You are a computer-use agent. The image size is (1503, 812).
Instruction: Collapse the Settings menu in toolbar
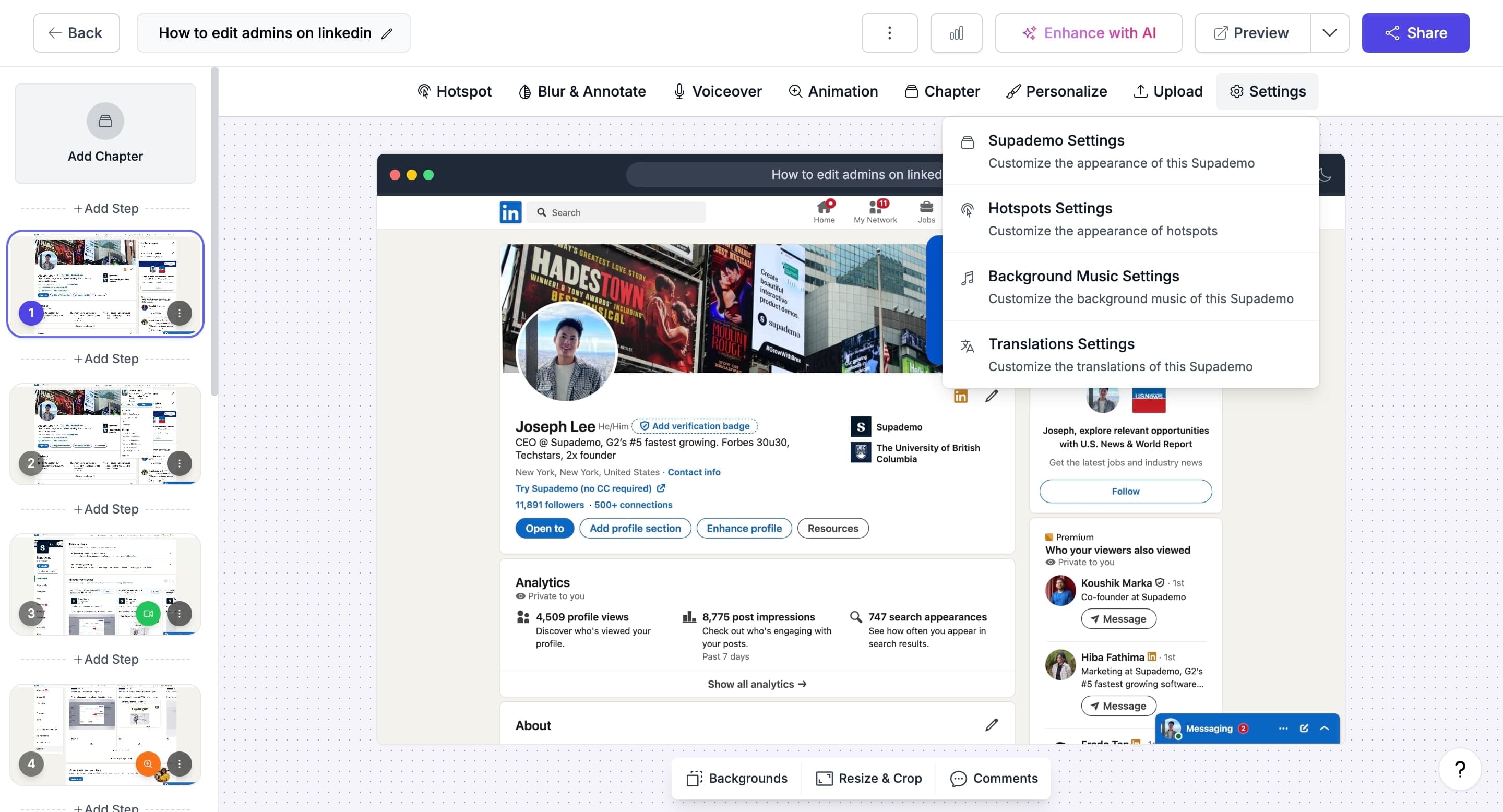[1267, 91]
